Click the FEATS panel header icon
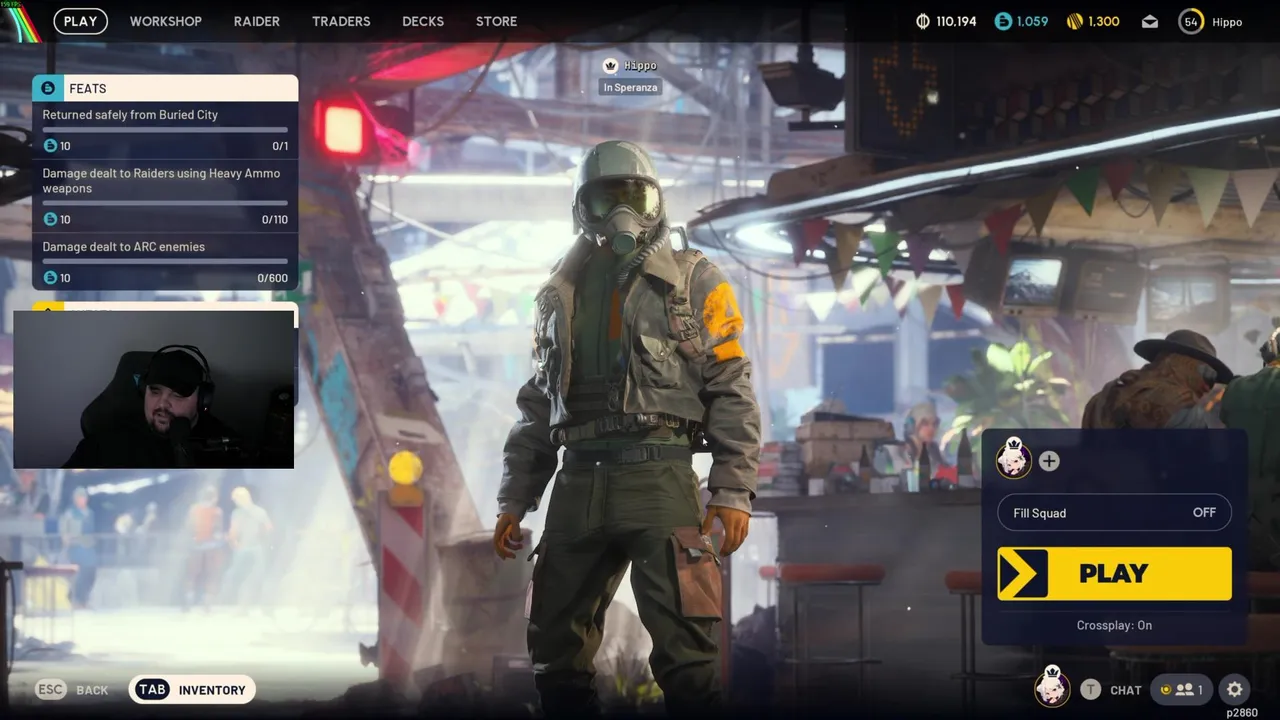 point(48,88)
